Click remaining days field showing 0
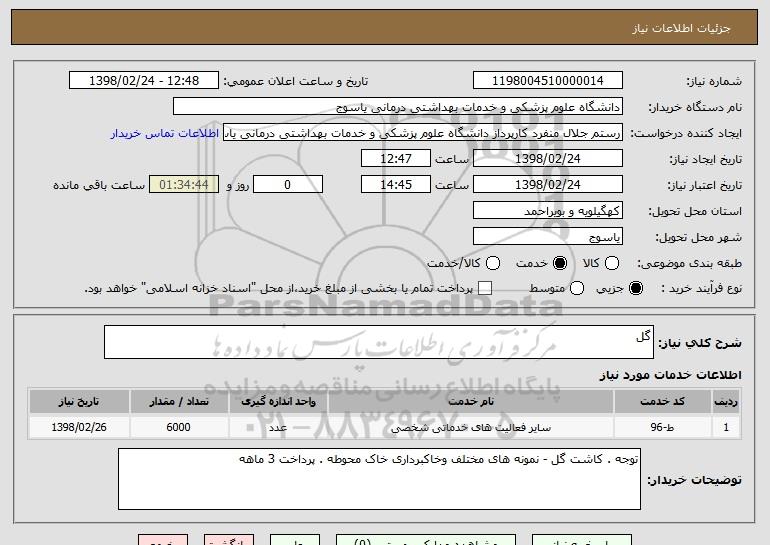 click(x=288, y=185)
